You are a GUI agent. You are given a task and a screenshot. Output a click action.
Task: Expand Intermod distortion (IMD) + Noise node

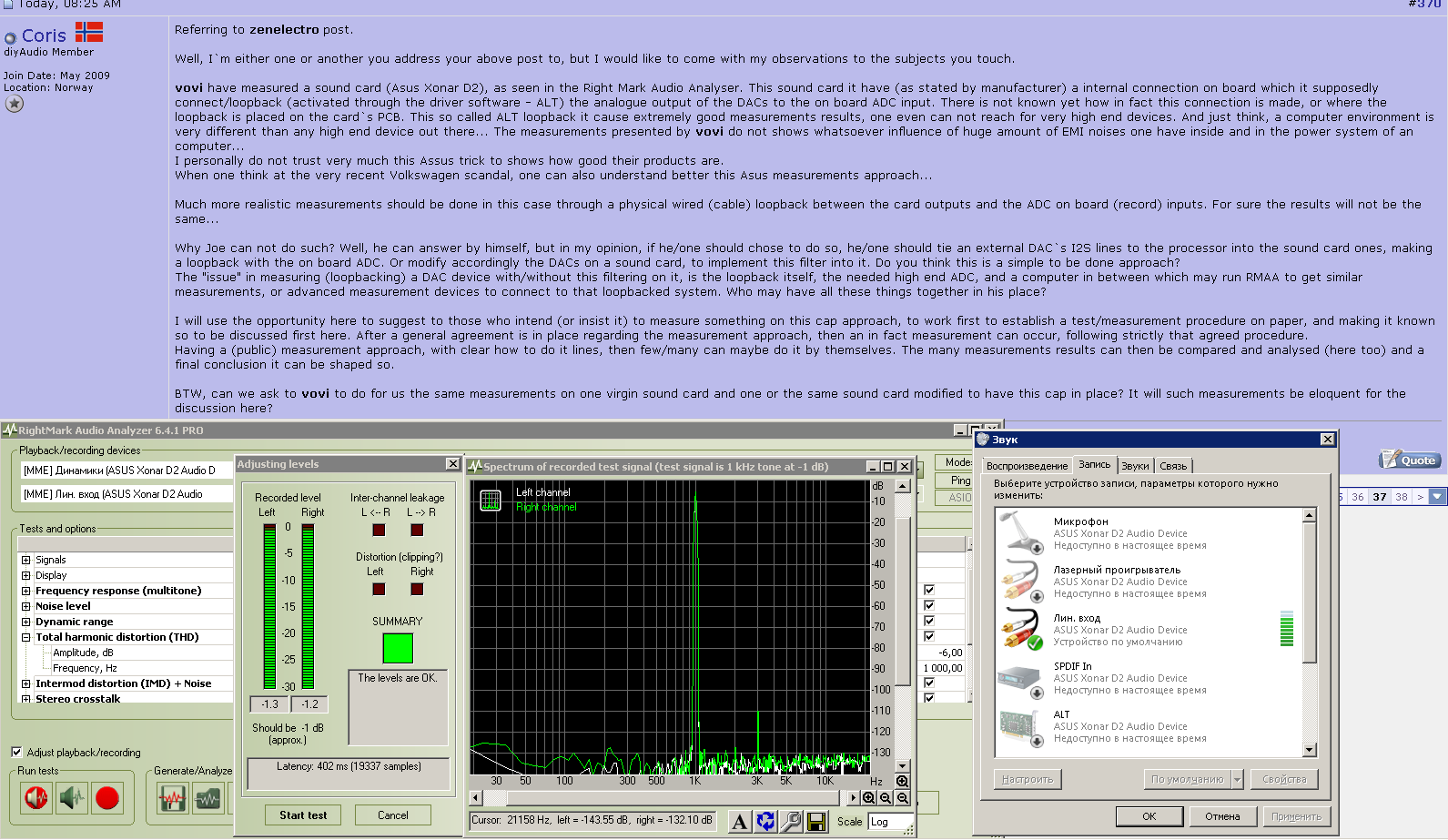tap(26, 683)
